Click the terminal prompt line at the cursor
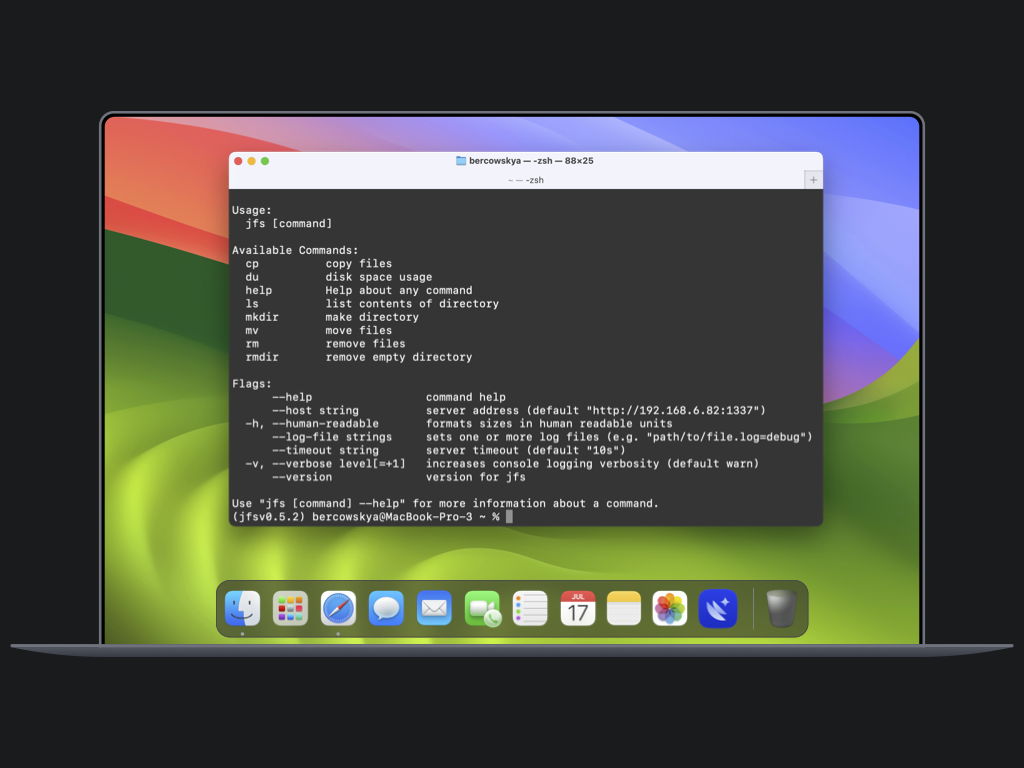This screenshot has height=768, width=1024. tap(509, 517)
